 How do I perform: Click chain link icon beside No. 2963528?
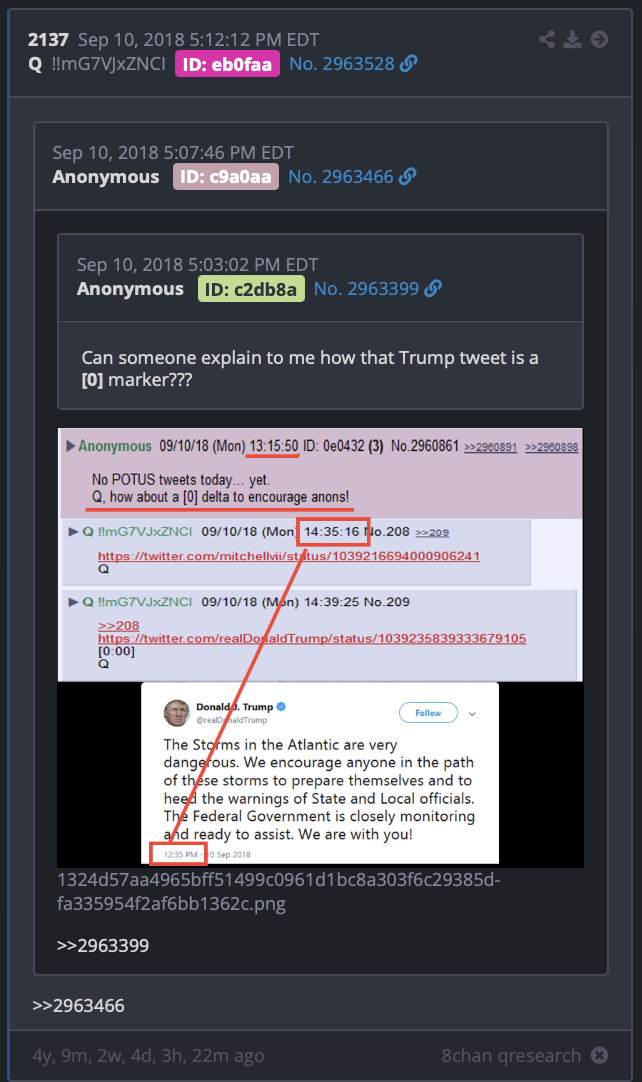click(x=409, y=63)
